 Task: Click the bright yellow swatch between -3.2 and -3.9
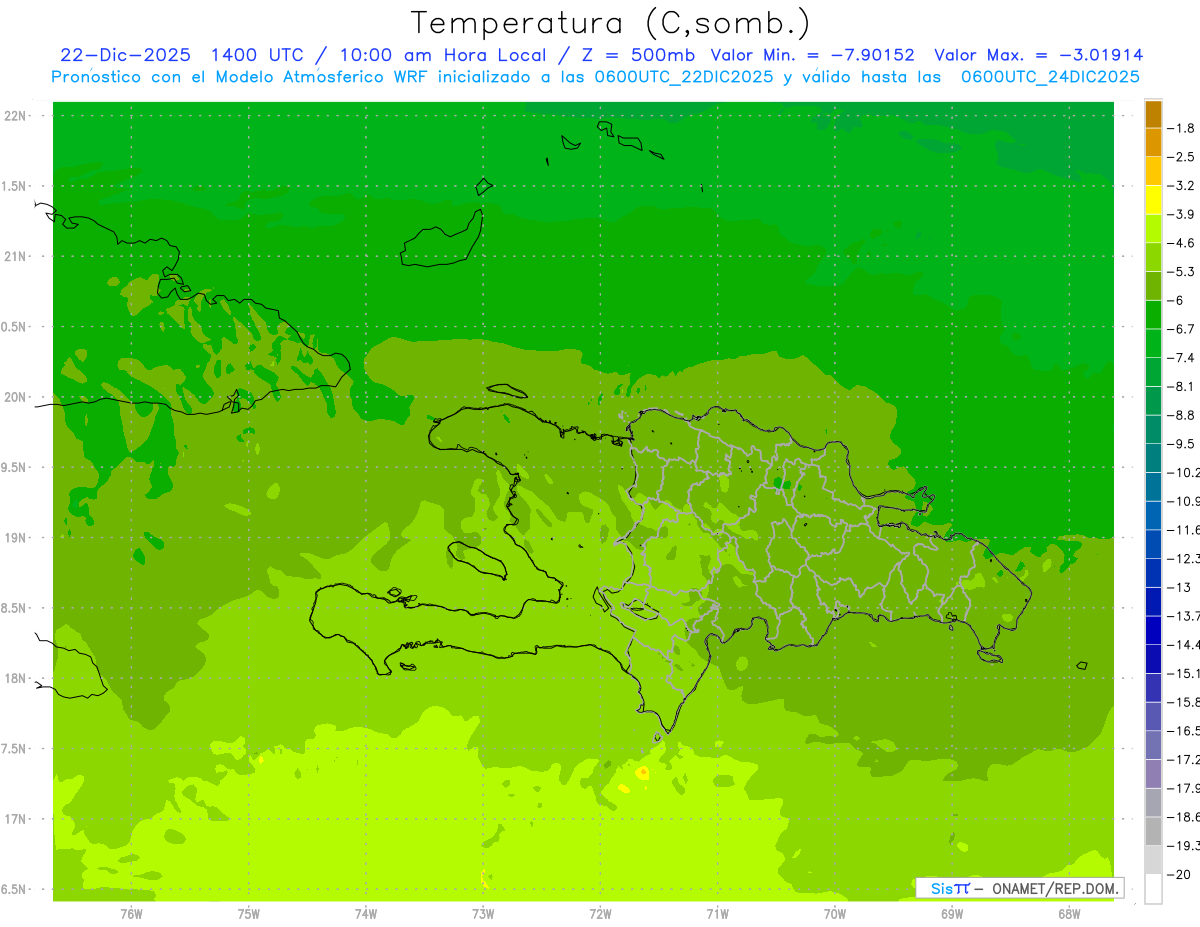tap(1153, 200)
